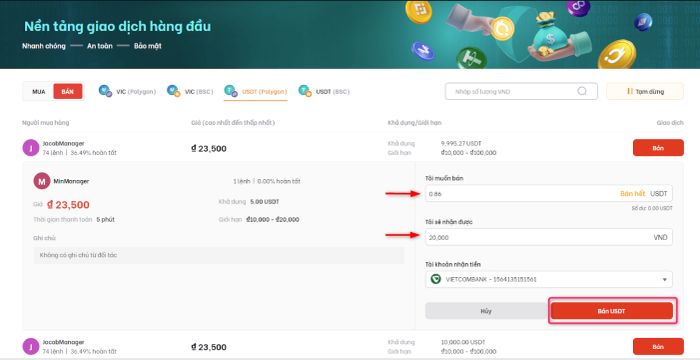Screen dimensions: 700x360
Task: Click the VIC (BSC) coin icon
Action: 174,91
